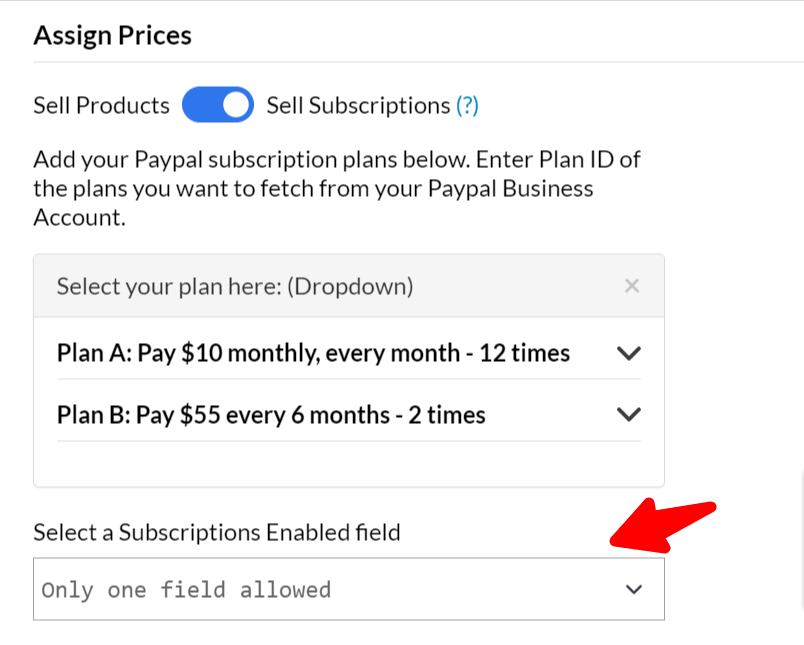This screenshot has height=645, width=804.
Task: Select the Plan A $10 monthly row title
Action: [x=313, y=353]
